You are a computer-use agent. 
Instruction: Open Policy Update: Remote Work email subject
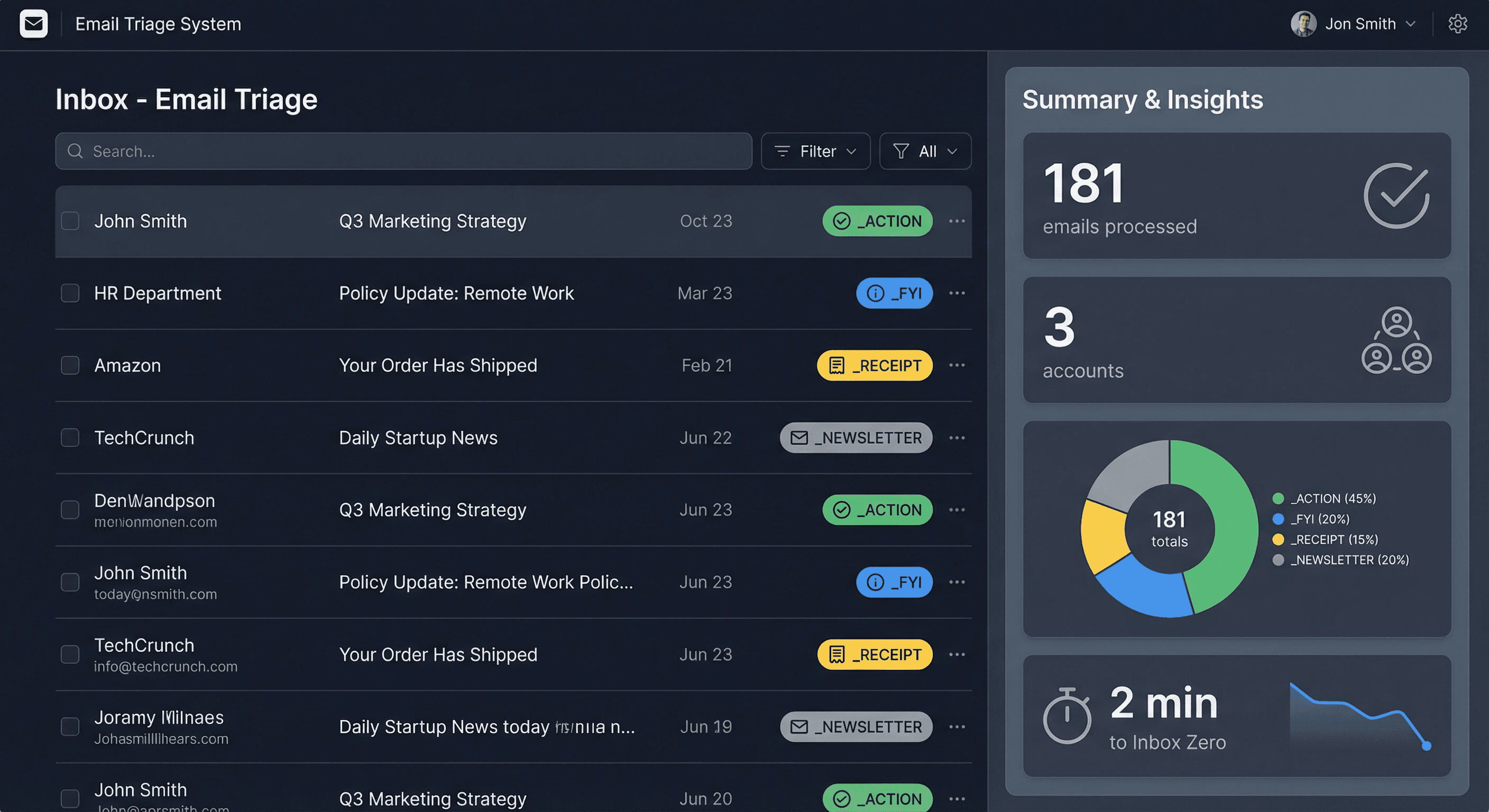[456, 293]
